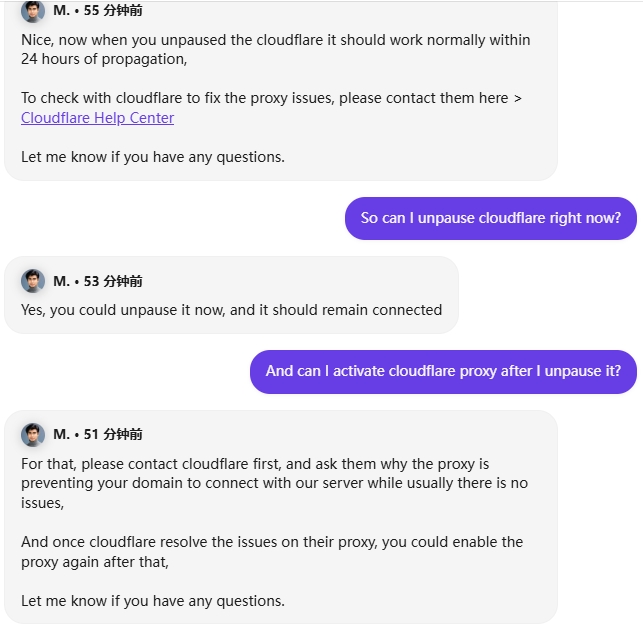This screenshot has width=643, height=632.
Task: Click the '24 hours of propagation' text line
Action: [104, 59]
